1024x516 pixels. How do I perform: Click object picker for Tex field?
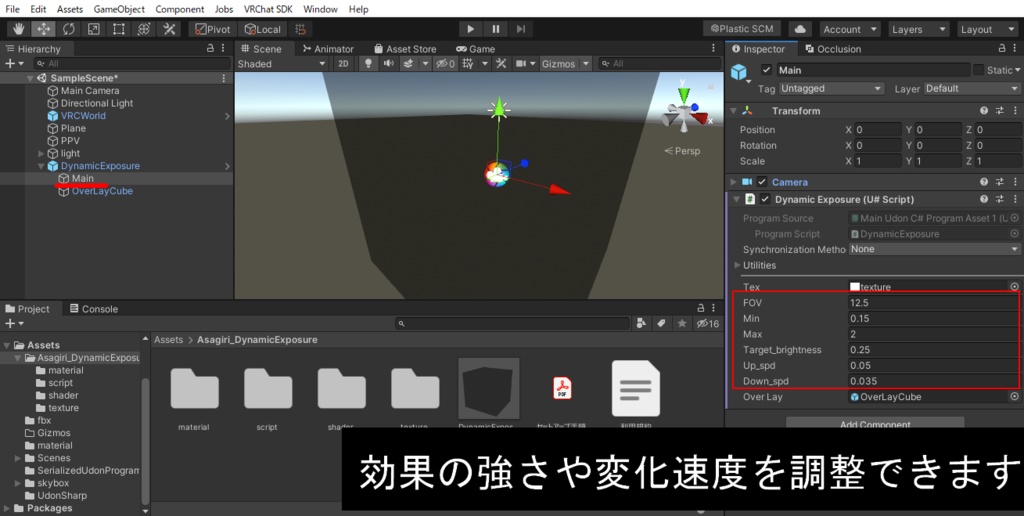[x=1014, y=287]
